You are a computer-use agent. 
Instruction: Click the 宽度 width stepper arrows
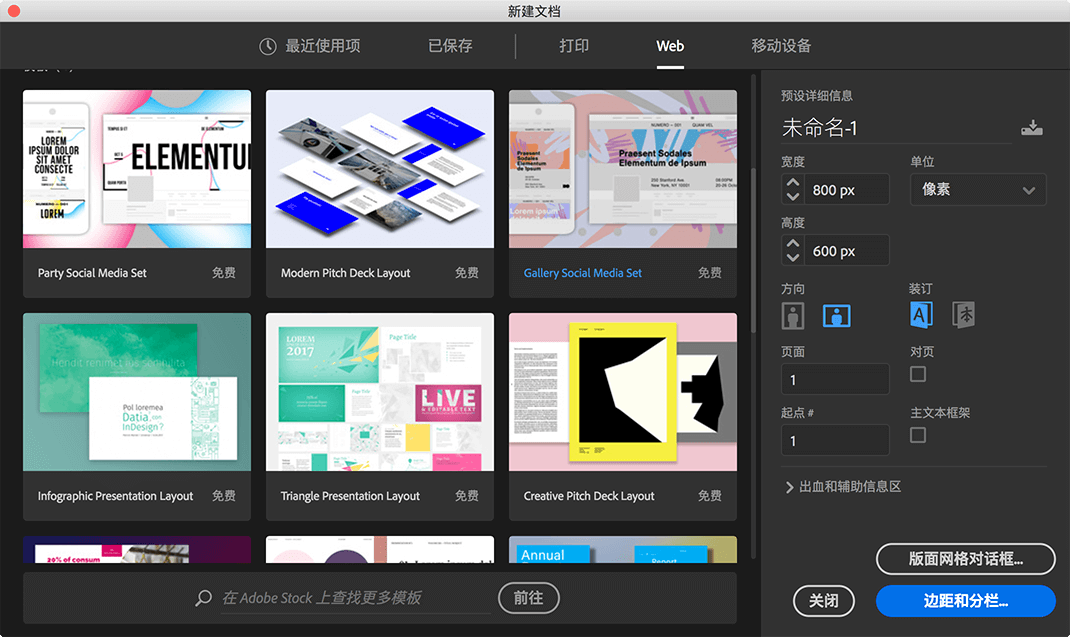[792, 189]
